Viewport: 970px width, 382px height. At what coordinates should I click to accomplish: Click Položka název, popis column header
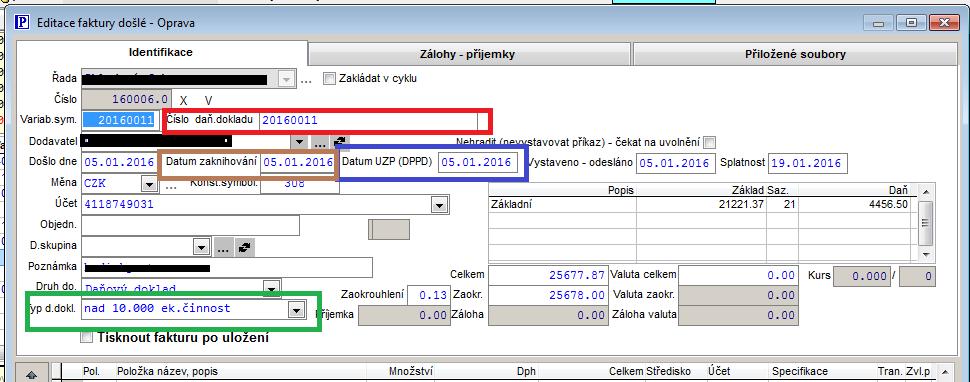167,371
